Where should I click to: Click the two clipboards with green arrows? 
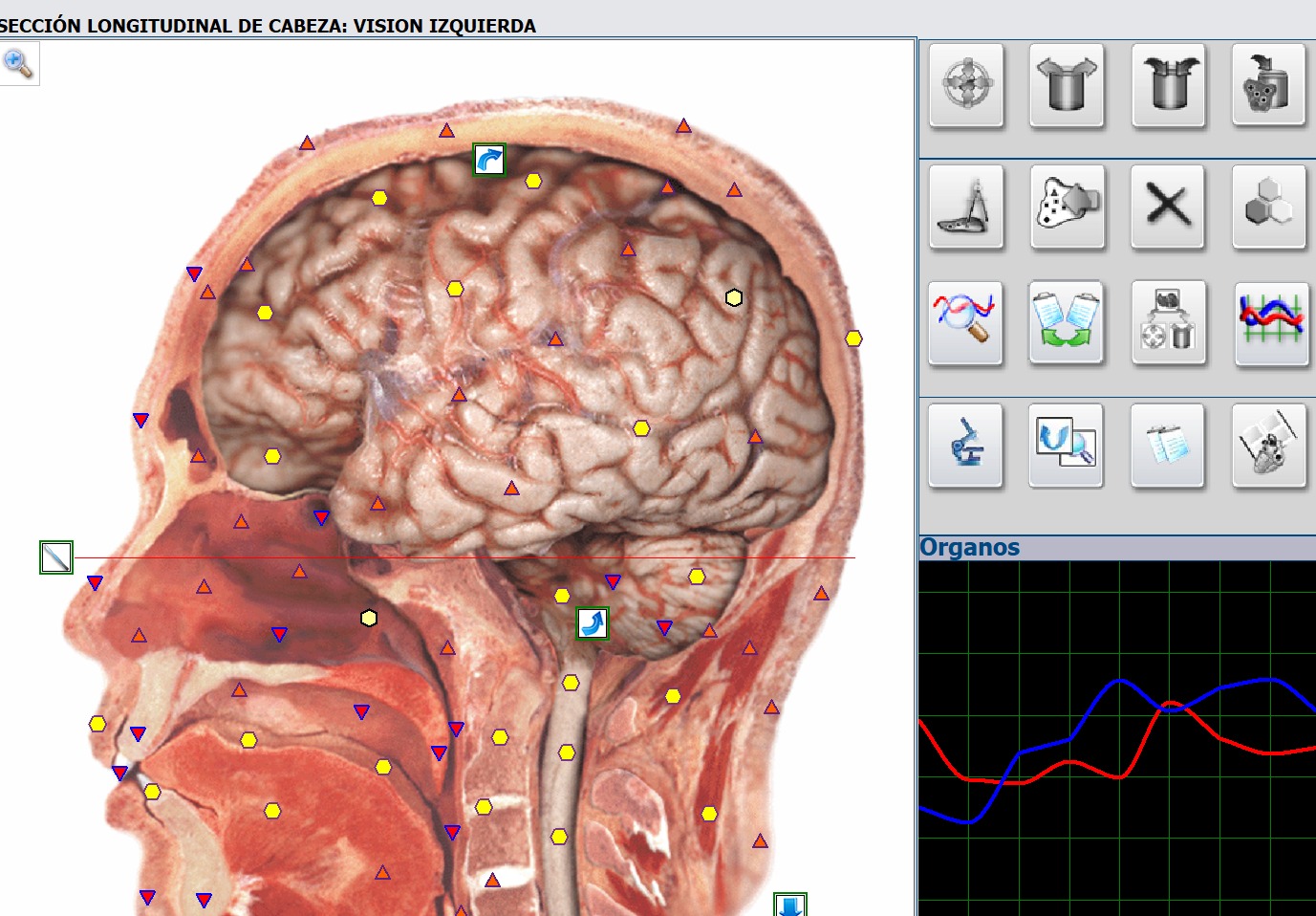[x=1066, y=323]
